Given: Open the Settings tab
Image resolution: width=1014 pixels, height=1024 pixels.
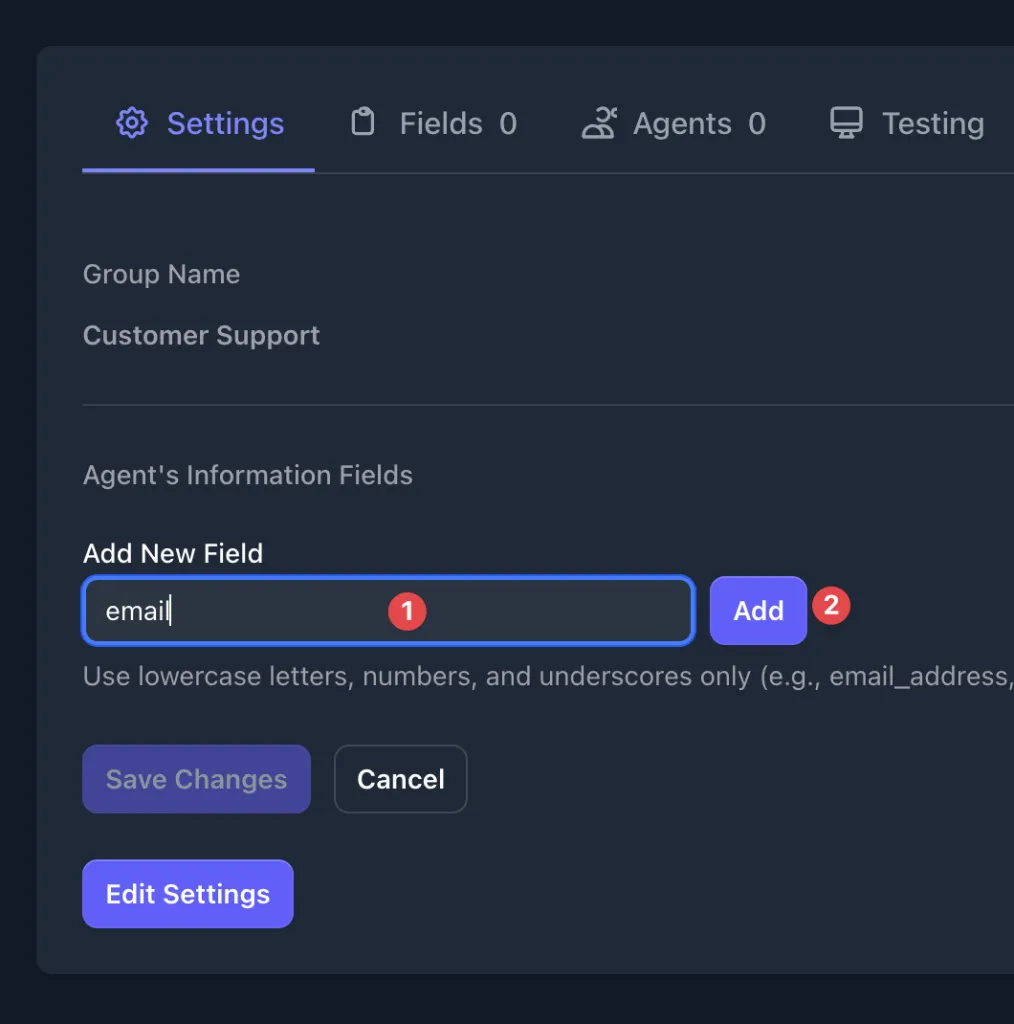Looking at the screenshot, I should 224,124.
